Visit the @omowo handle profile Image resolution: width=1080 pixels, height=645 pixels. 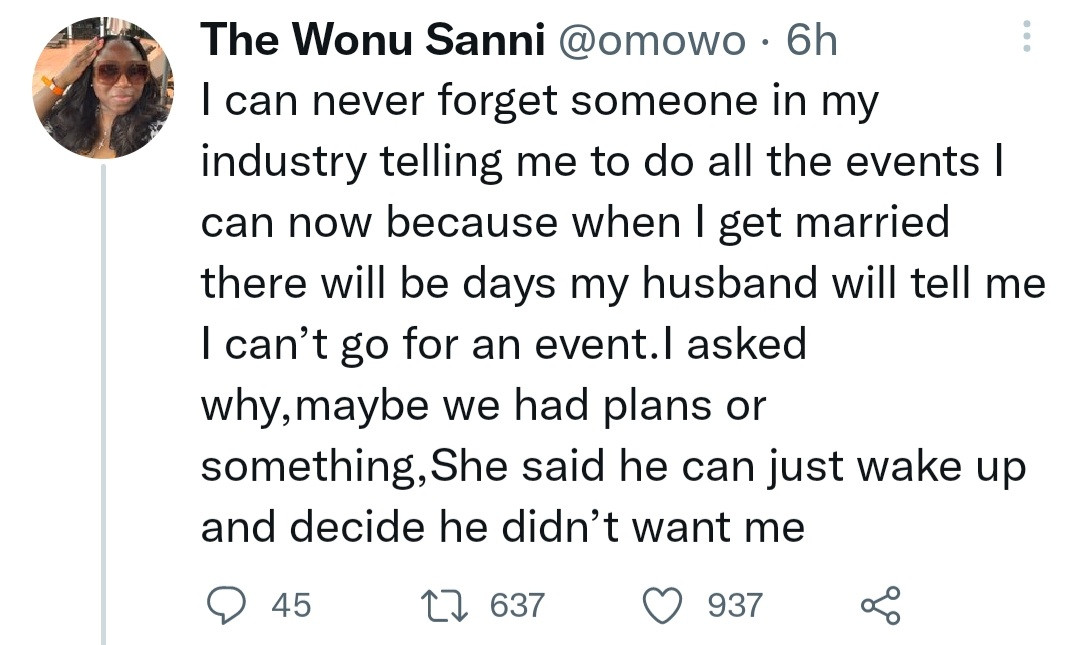coord(651,41)
